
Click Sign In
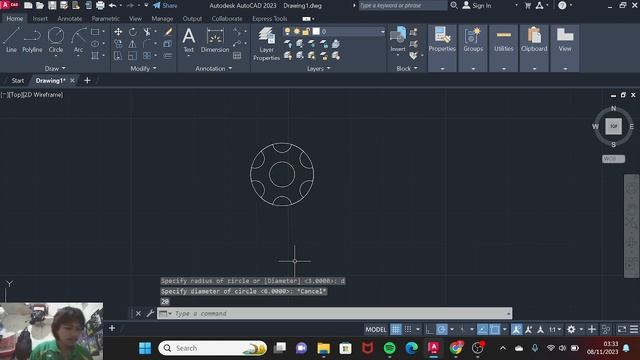coord(477,5)
